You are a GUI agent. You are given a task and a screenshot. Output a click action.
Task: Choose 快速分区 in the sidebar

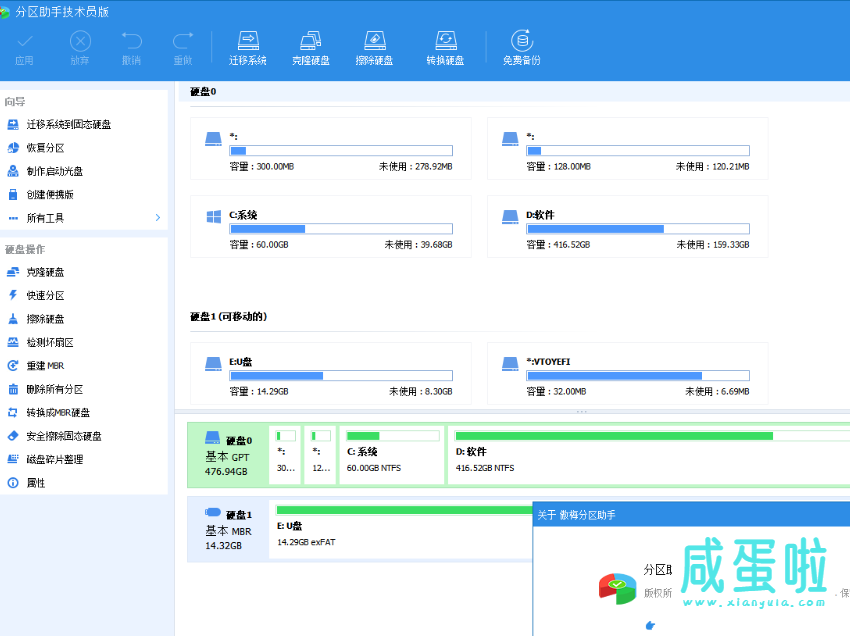click(x=46, y=295)
